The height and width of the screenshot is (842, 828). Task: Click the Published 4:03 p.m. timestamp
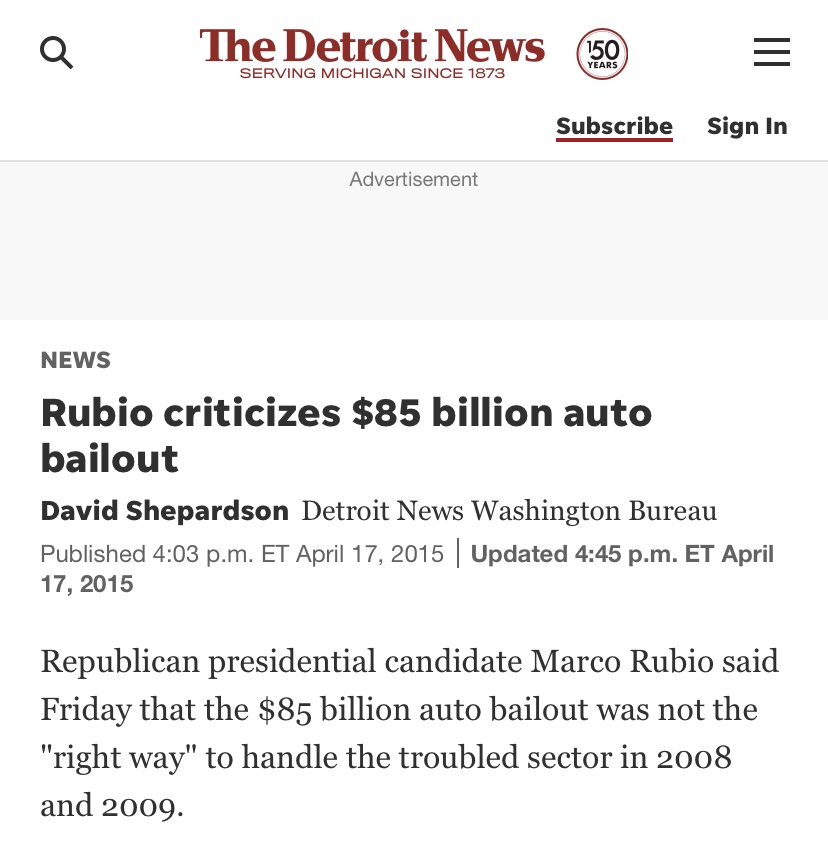[x=242, y=554]
